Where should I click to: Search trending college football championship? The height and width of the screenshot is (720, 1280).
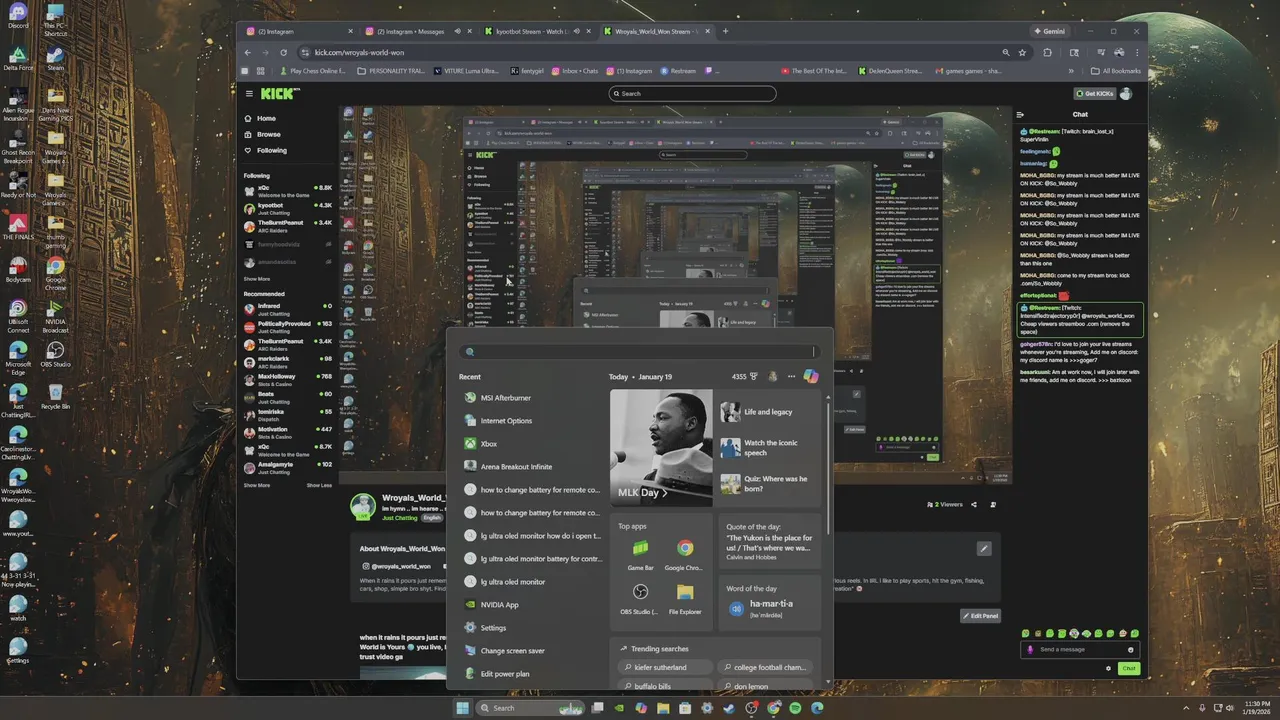coord(763,667)
